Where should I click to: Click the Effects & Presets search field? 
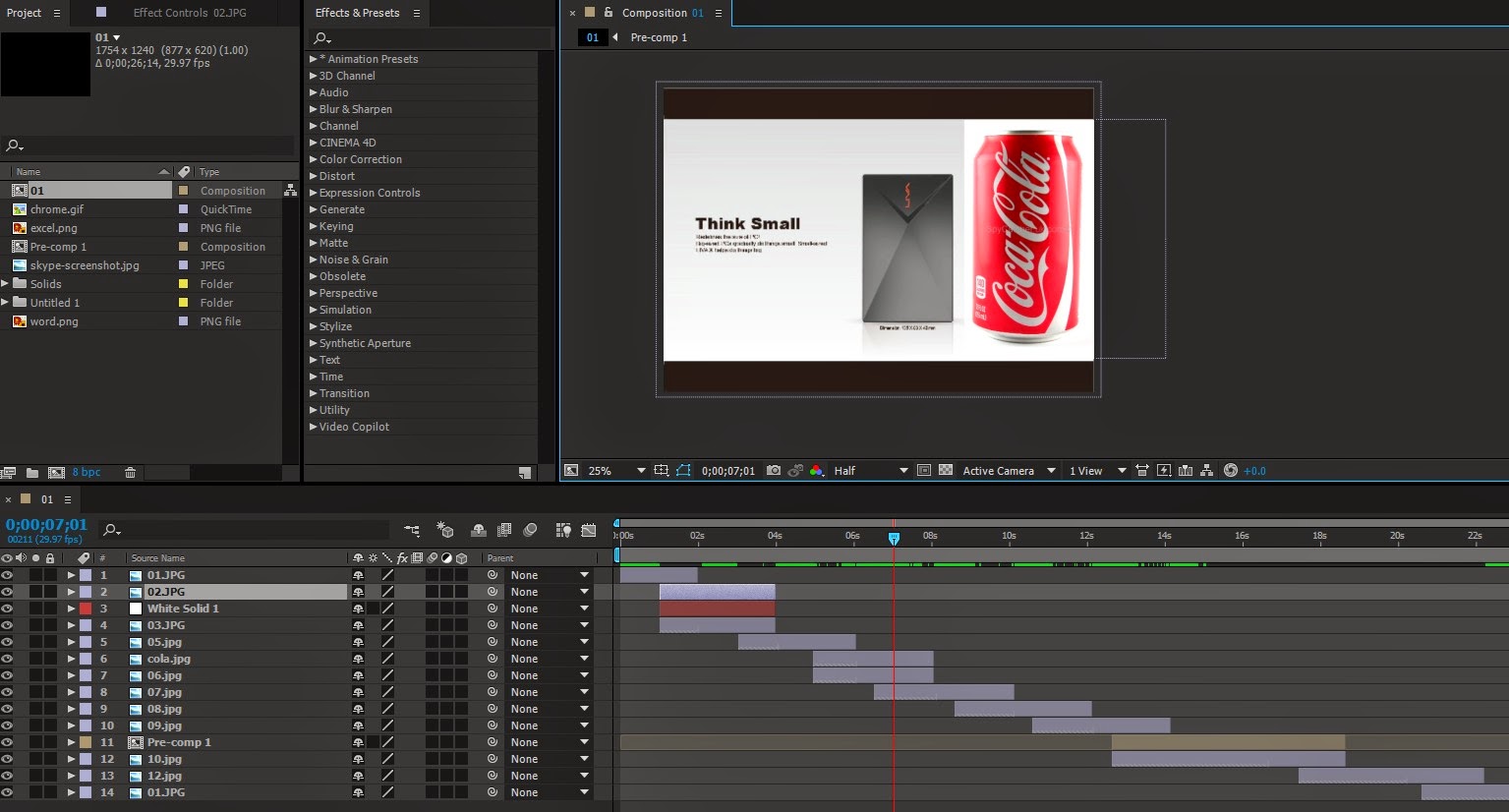[x=433, y=38]
